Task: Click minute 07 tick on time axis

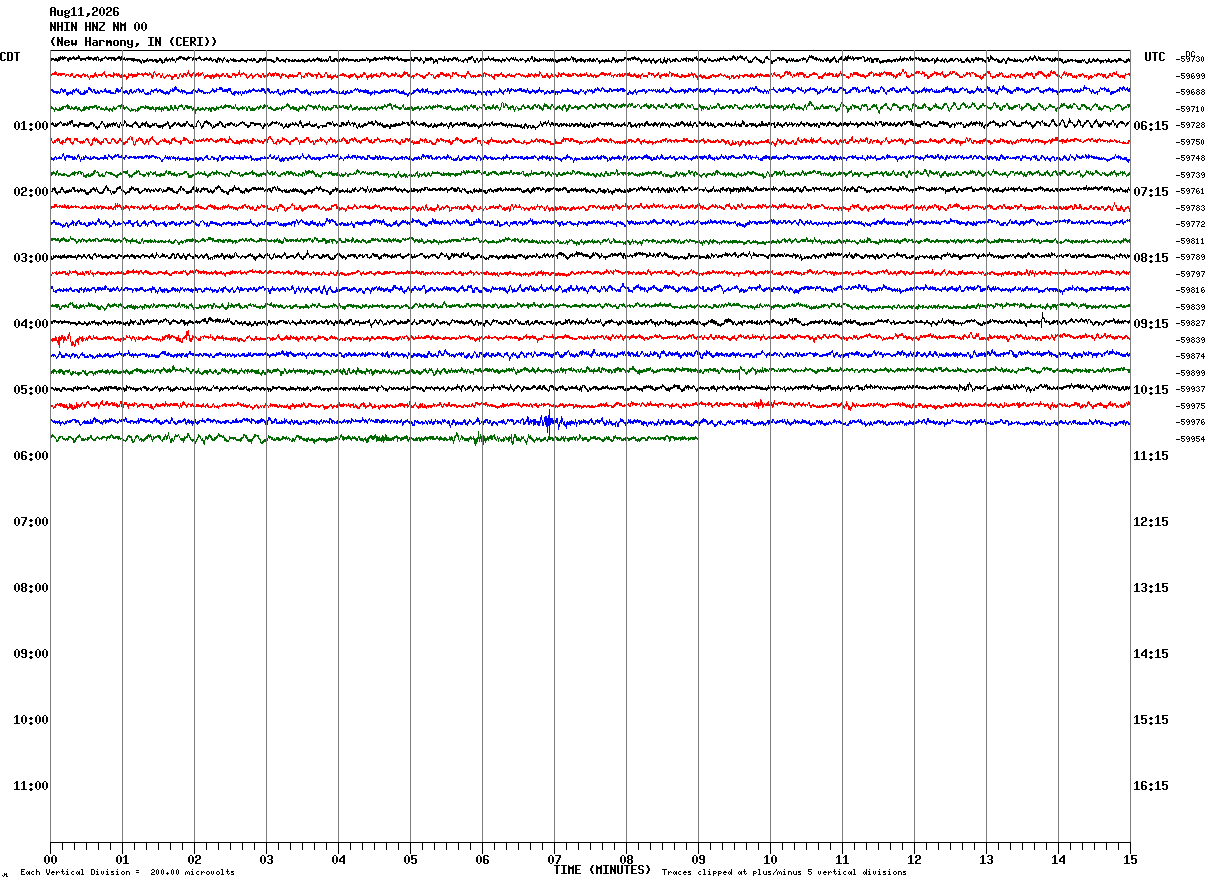Action: [x=554, y=859]
